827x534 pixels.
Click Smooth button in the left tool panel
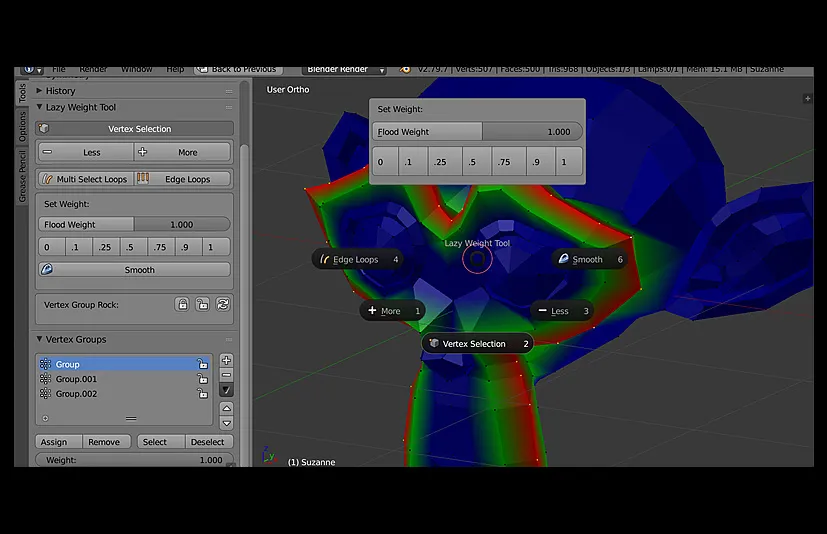click(x=134, y=270)
